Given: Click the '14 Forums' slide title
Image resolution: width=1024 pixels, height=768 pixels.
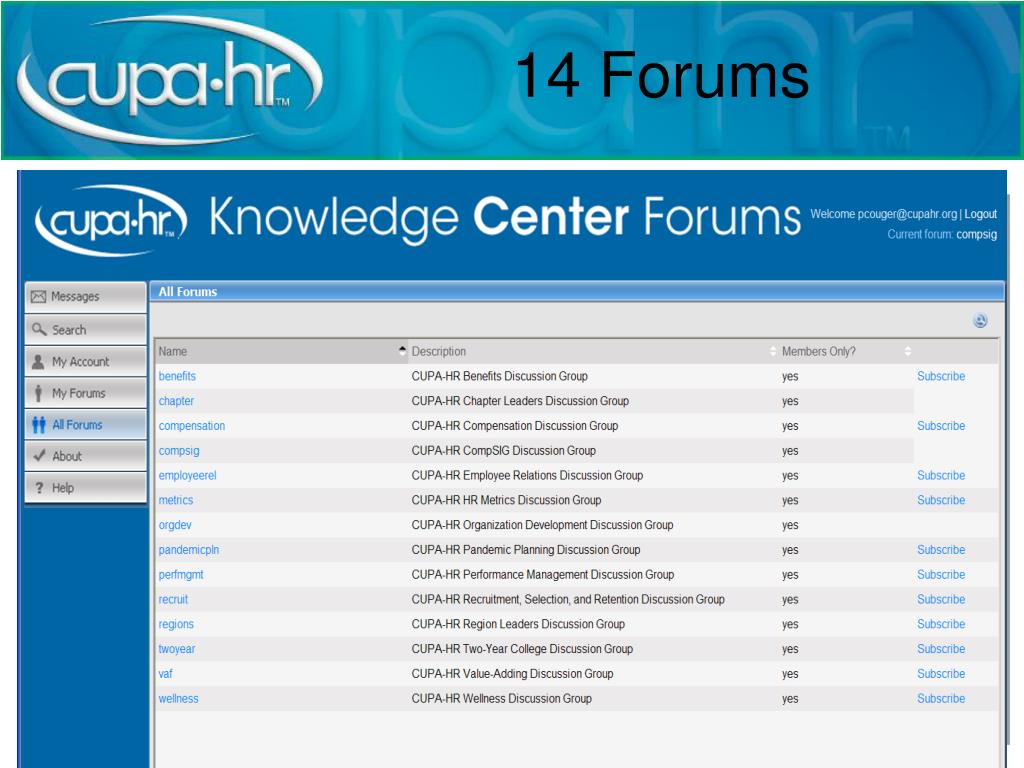Looking at the screenshot, I should coord(662,75).
